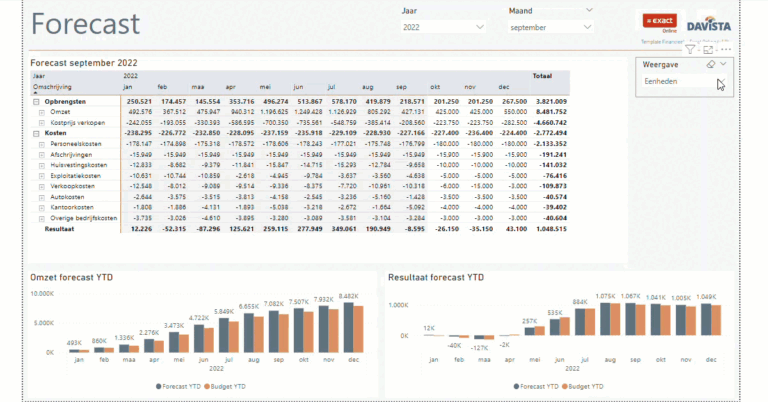The image size is (768, 402).
Task: Click the Template Financial link under logos
Action: click(662, 42)
